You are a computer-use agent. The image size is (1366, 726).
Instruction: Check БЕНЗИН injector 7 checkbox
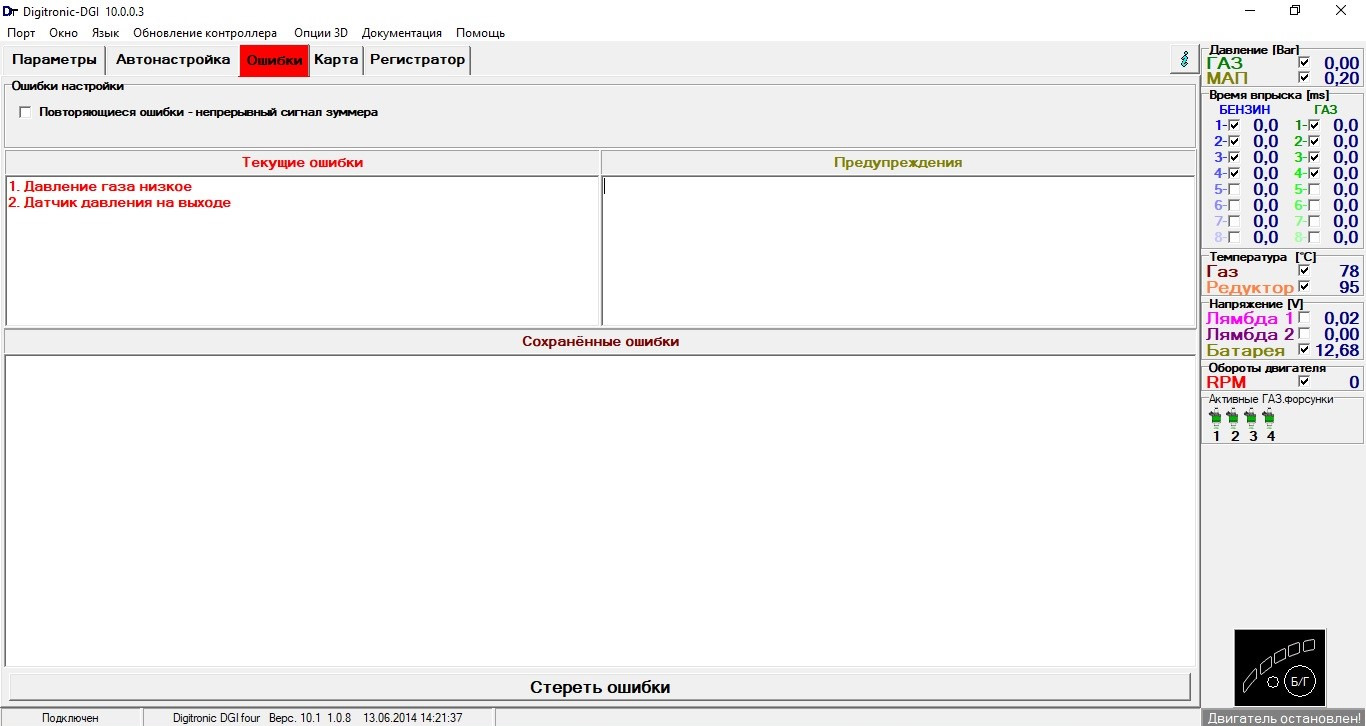1234,221
